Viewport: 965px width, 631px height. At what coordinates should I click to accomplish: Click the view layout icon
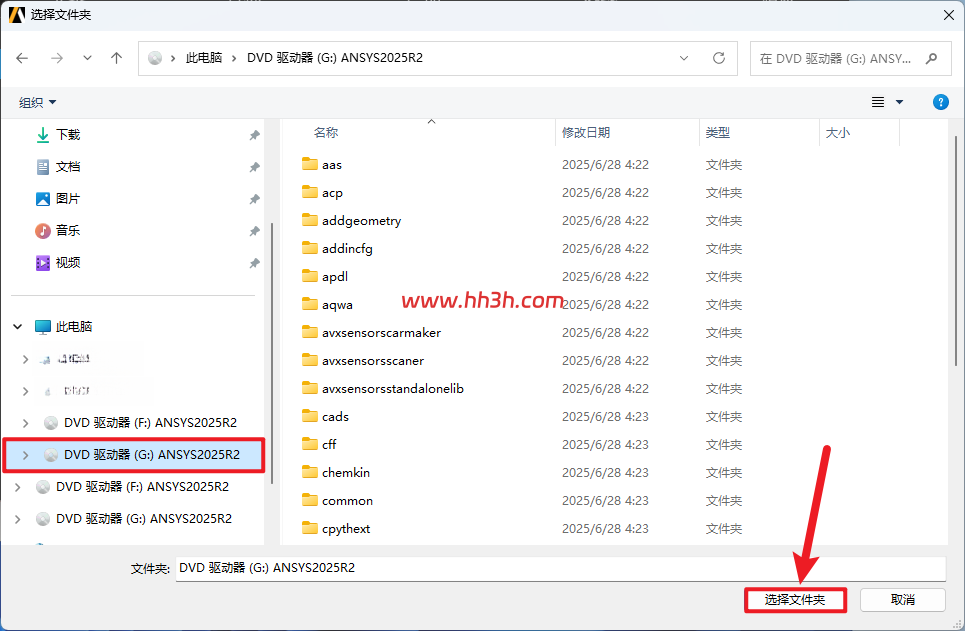pos(878,102)
